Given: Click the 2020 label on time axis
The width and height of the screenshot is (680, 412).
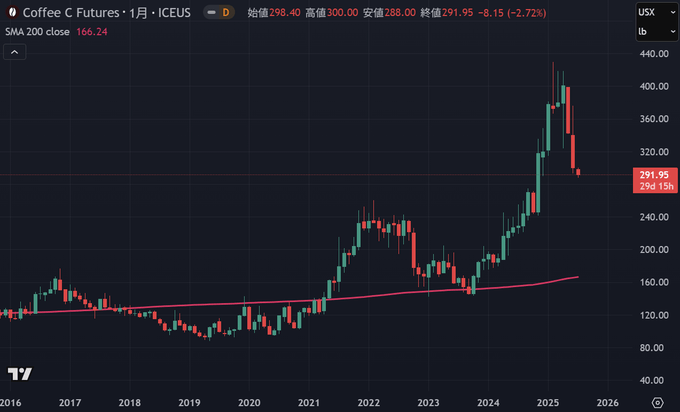Looking at the screenshot, I should click(249, 402).
